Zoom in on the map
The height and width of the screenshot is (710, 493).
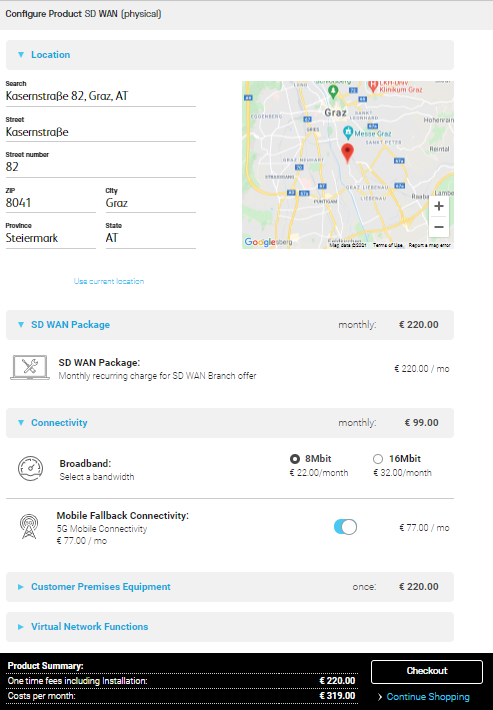pos(439,206)
